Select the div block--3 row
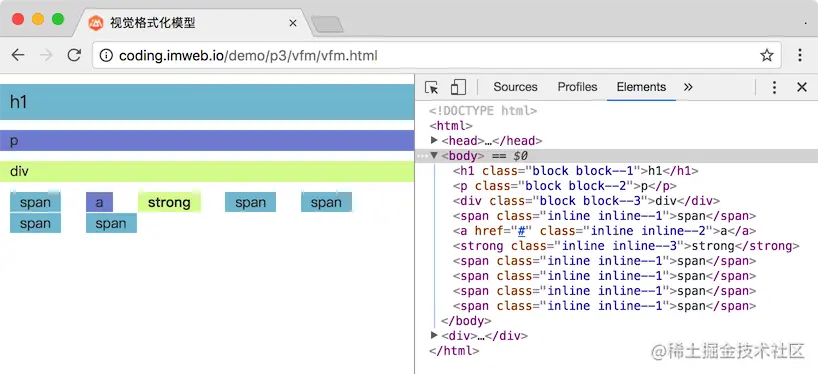818x374 pixels. (586, 201)
